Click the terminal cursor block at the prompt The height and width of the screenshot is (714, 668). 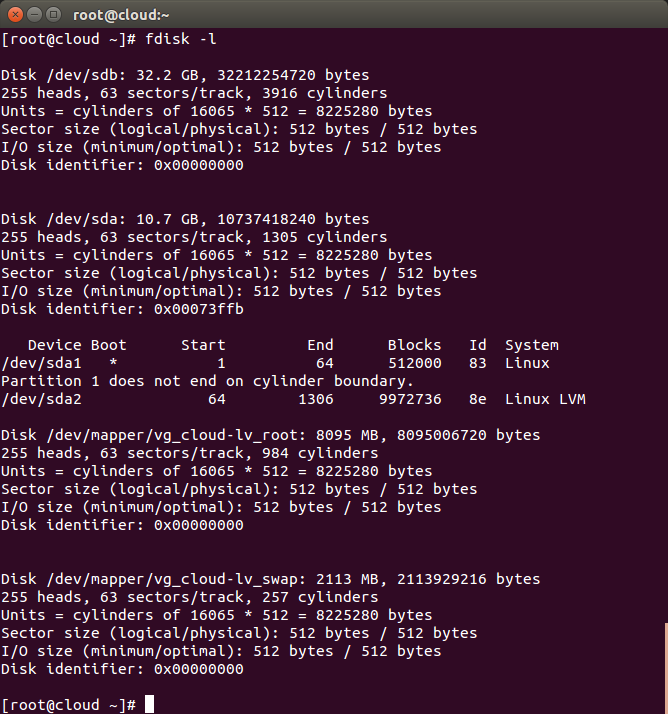tap(149, 704)
